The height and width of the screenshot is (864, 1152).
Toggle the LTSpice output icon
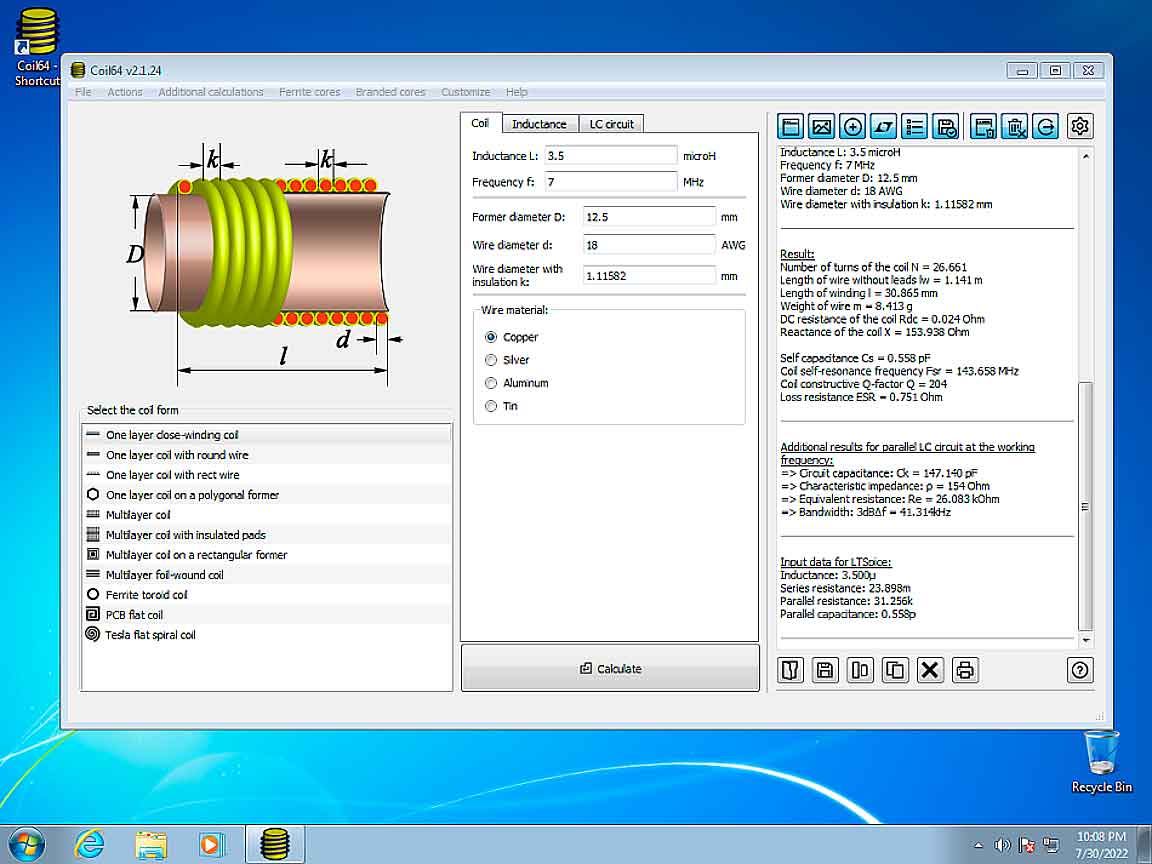click(x=883, y=126)
